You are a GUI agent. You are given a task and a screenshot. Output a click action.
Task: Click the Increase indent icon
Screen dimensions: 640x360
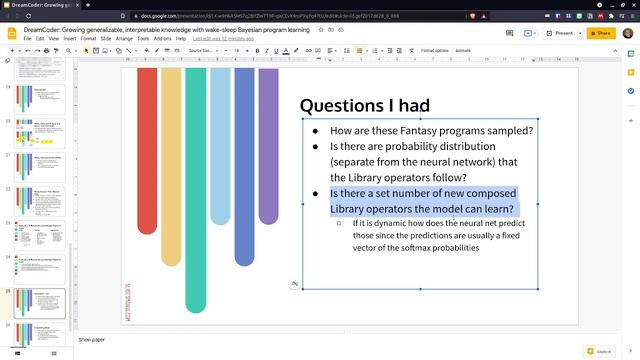point(399,51)
